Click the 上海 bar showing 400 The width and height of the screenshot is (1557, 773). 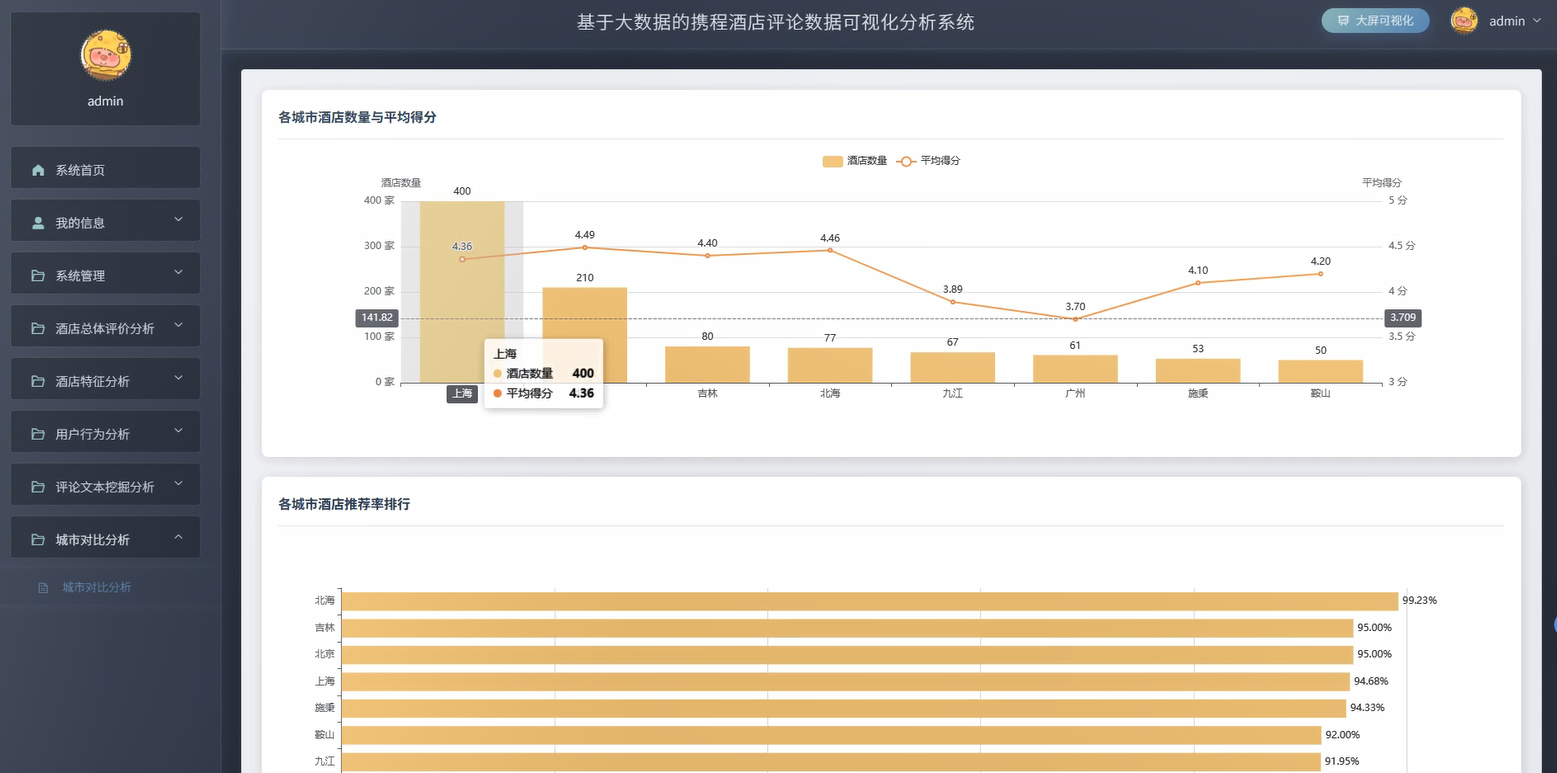(462, 292)
